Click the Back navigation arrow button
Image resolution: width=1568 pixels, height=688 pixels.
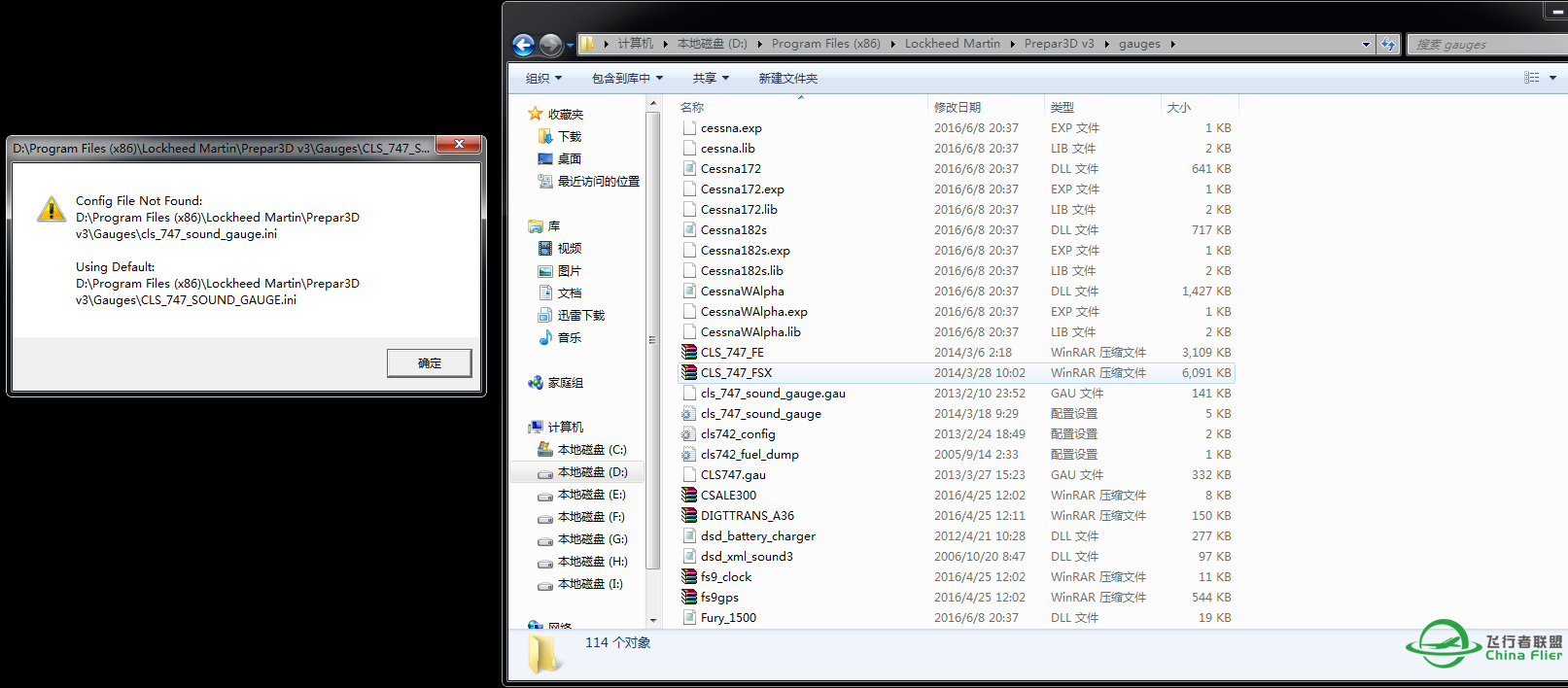tap(523, 45)
